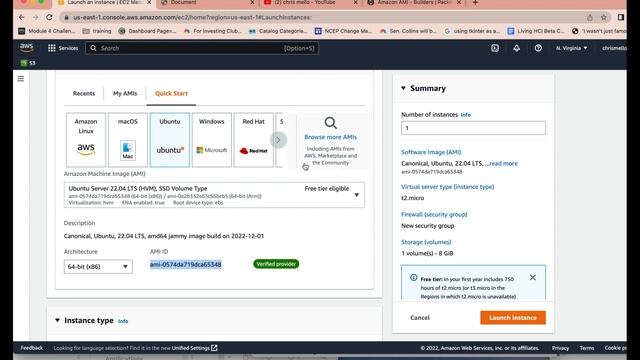
Task: Go forward in the browser
Action: 35,17
